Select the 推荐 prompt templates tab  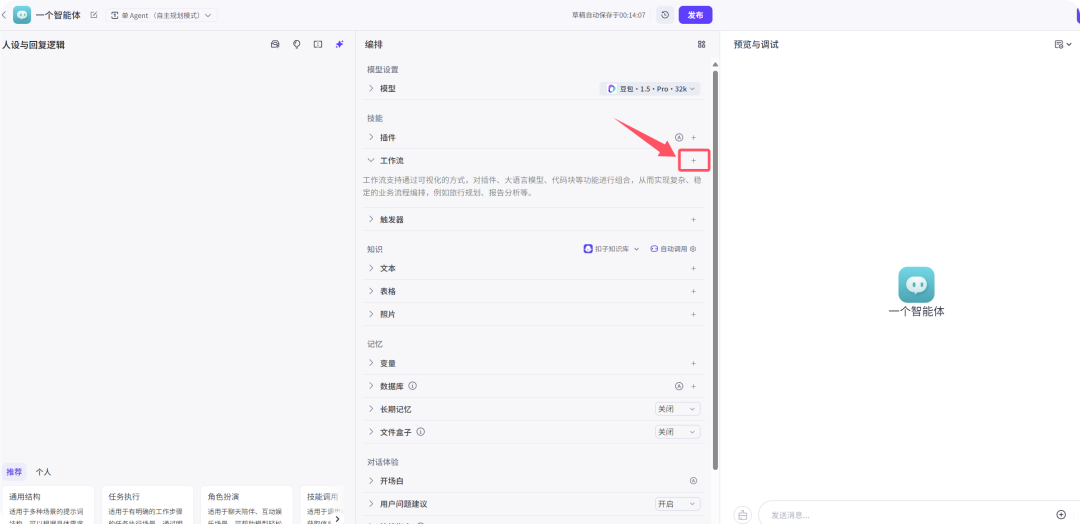[14, 471]
